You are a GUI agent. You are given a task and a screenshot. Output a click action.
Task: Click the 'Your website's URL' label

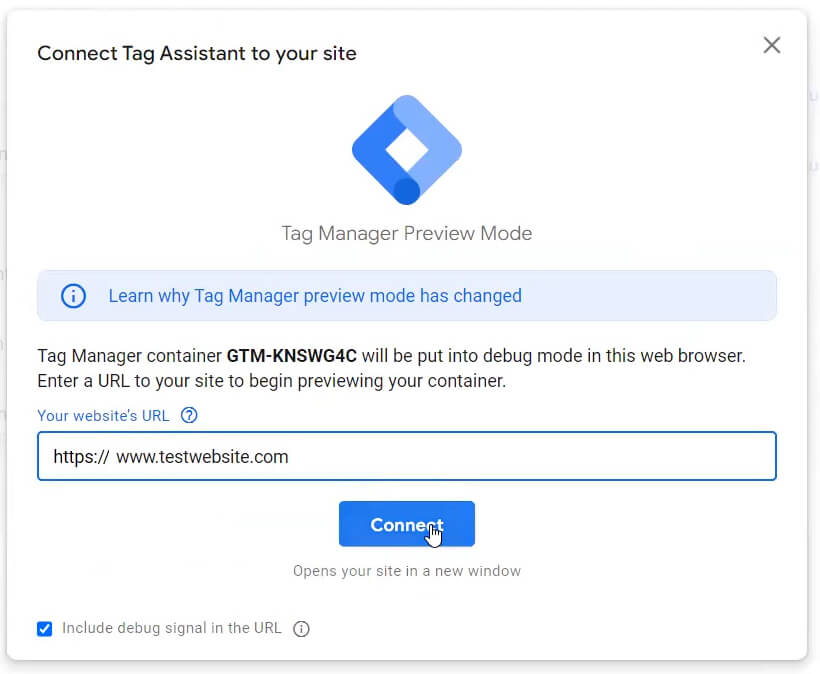tap(103, 416)
